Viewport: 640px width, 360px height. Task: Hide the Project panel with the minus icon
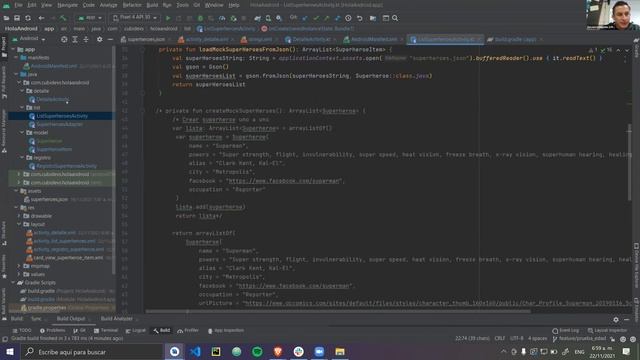point(110,39)
